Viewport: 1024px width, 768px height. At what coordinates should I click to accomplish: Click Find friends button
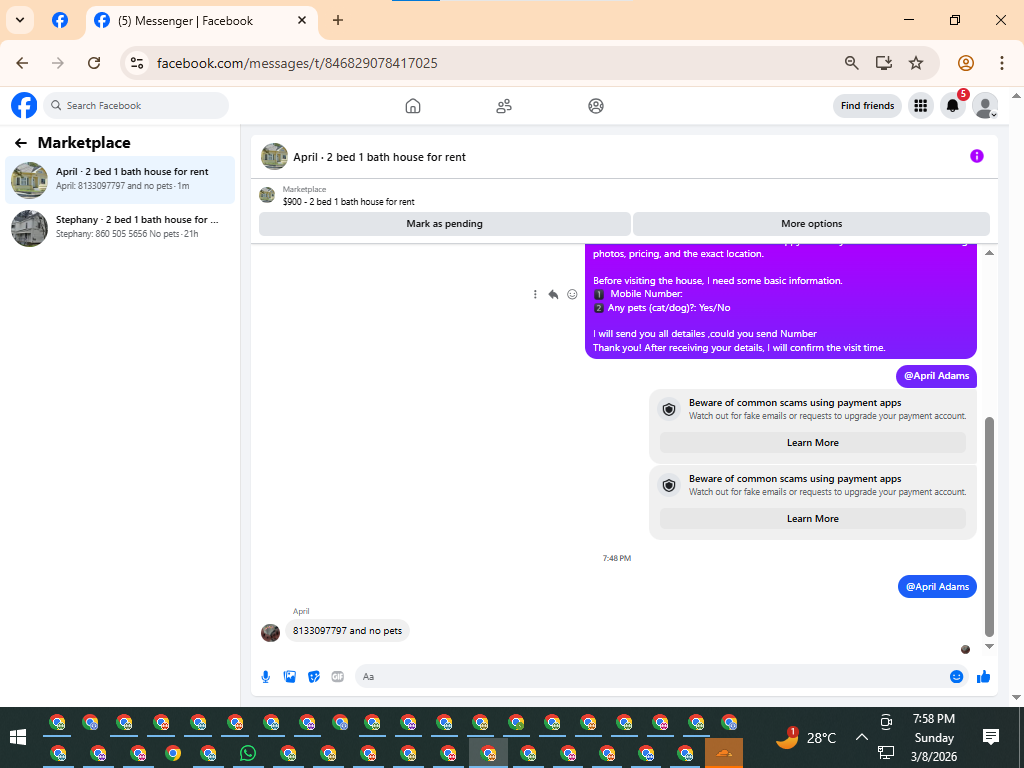click(867, 106)
